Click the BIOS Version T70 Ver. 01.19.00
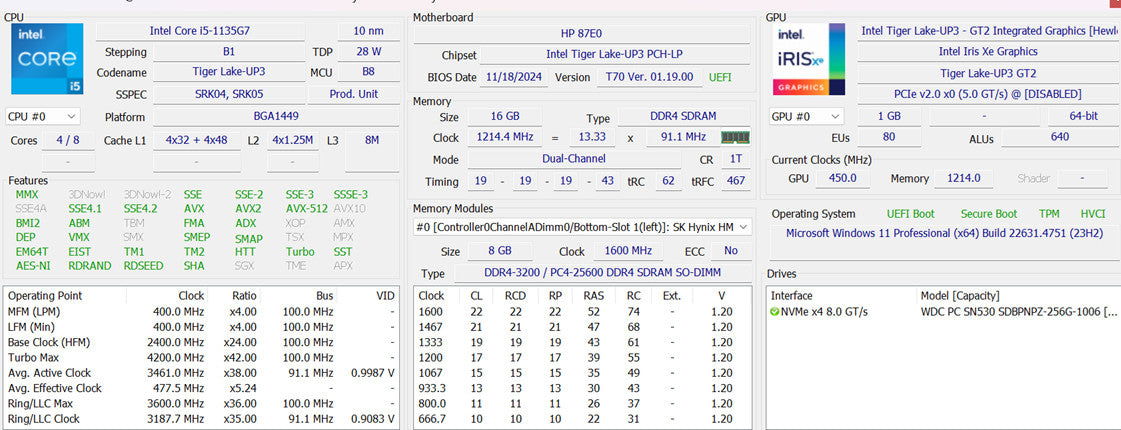Viewport: 1121px width, 430px height. [649, 77]
